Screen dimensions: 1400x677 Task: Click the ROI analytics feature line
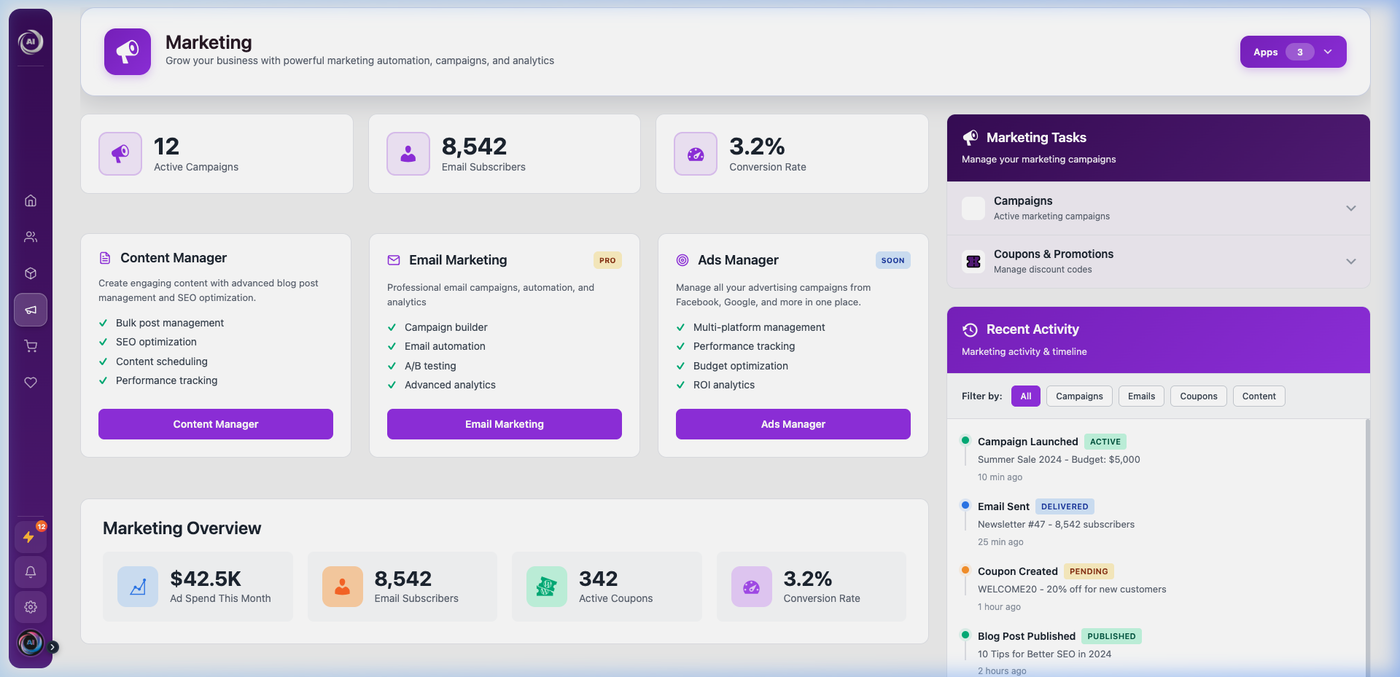[724, 385]
